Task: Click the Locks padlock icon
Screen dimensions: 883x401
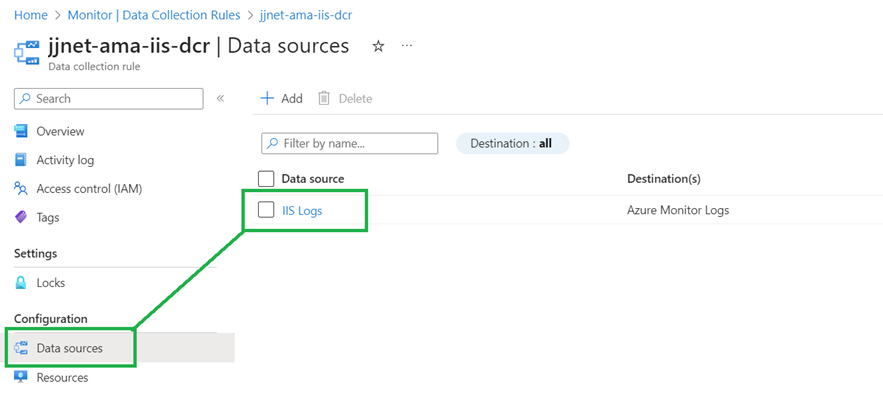Action: 21,283
